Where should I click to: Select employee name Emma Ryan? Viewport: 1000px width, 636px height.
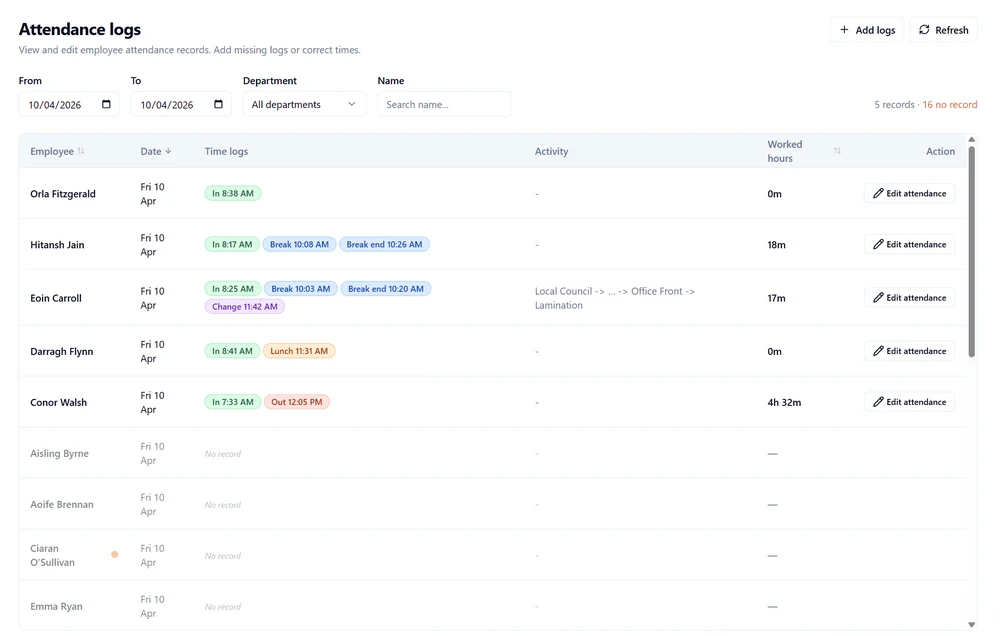pyautogui.click(x=56, y=607)
